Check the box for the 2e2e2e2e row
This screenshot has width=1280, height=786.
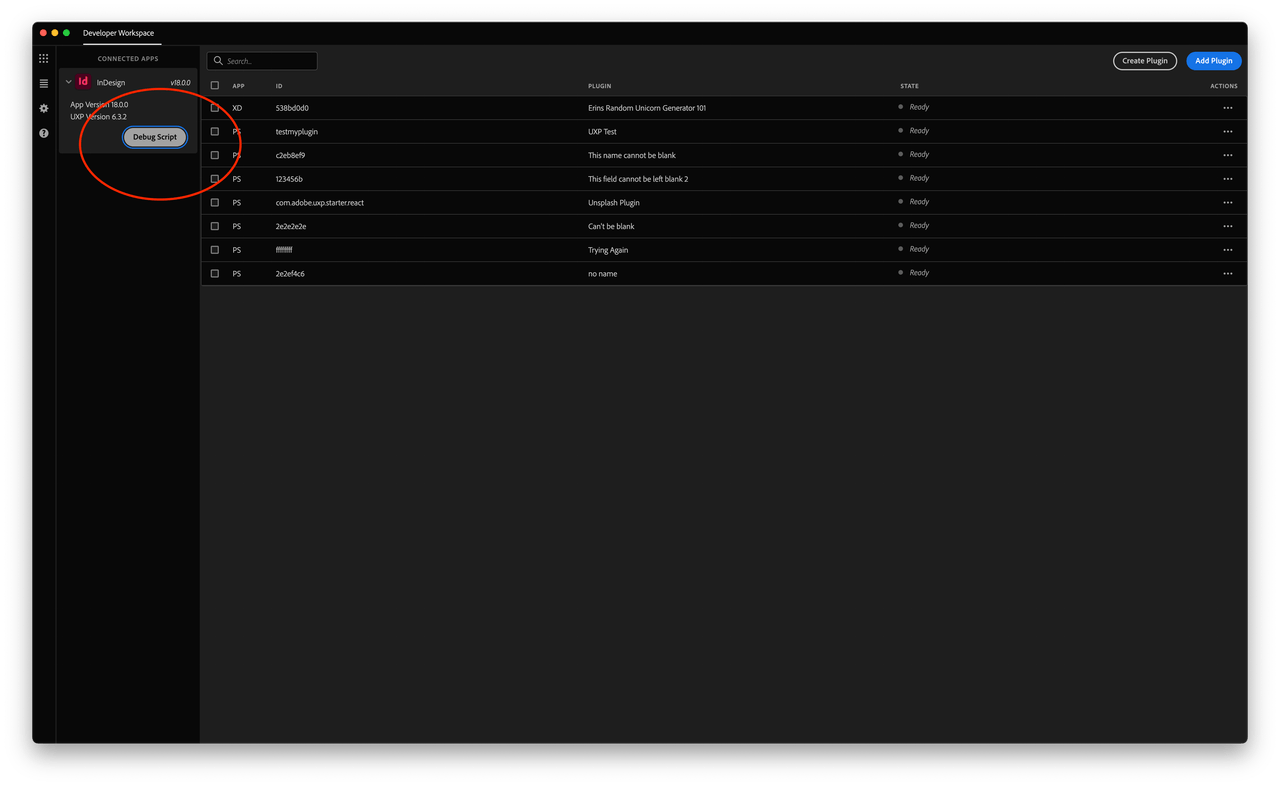coord(215,226)
